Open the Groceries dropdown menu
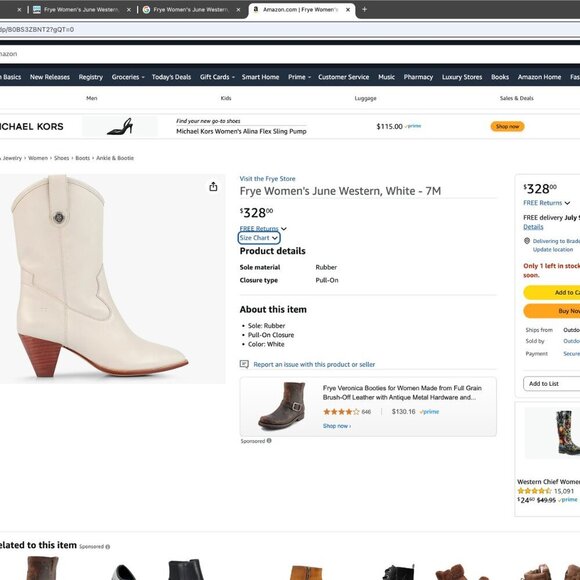580x580 pixels. 128,77
